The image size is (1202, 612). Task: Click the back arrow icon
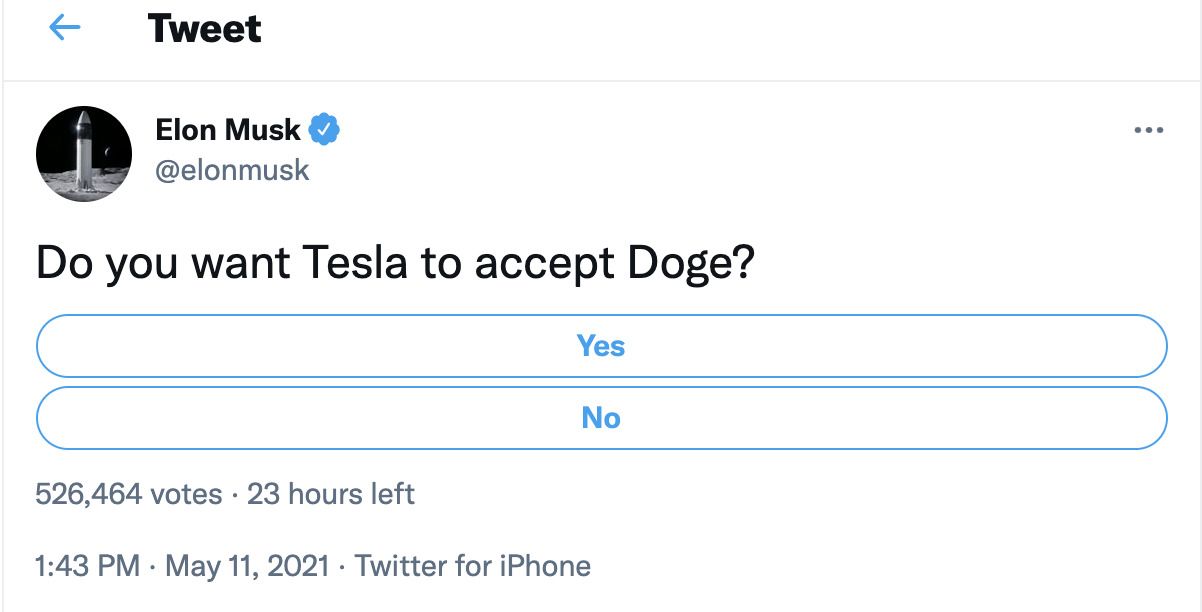pos(65,29)
